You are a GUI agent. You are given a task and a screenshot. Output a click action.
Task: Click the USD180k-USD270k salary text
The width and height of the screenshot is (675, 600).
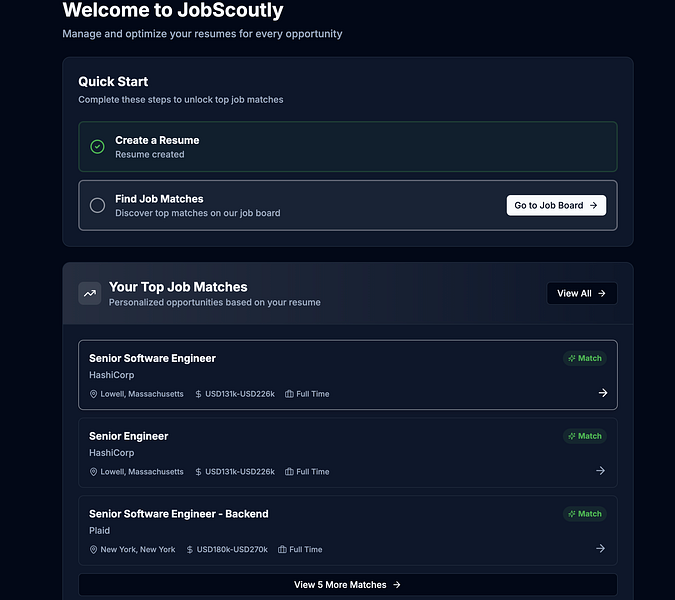(232, 550)
